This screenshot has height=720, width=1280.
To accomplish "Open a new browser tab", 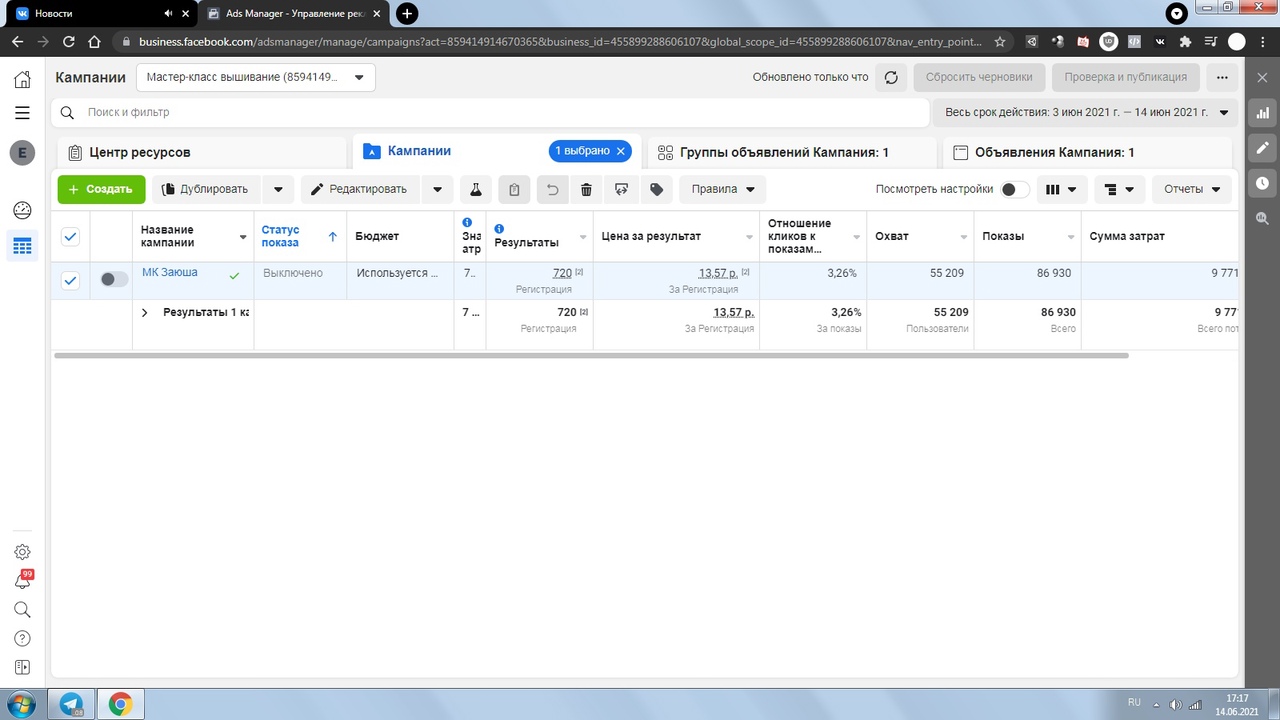I will click(407, 13).
